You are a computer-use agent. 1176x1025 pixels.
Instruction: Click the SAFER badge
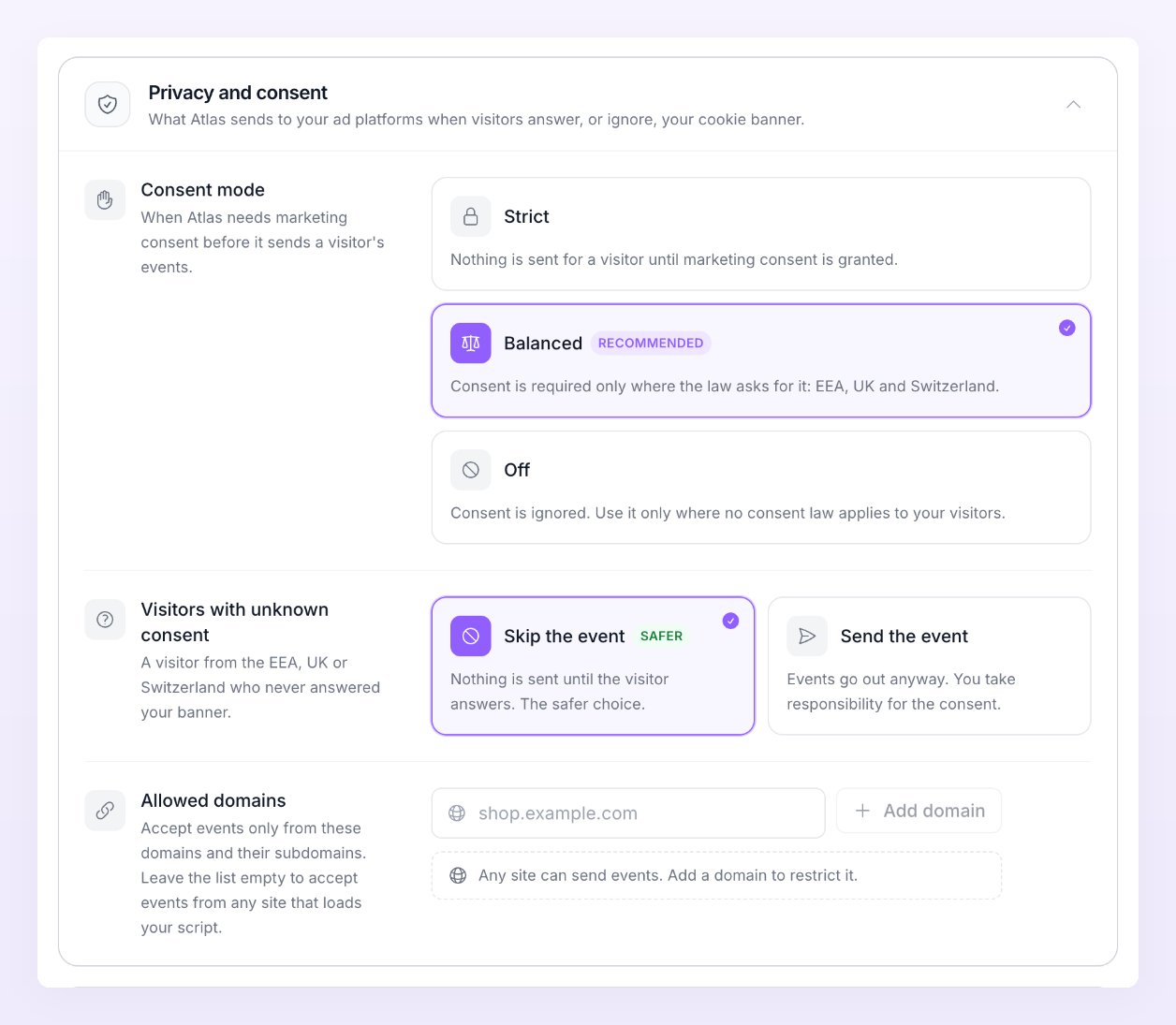pos(662,637)
